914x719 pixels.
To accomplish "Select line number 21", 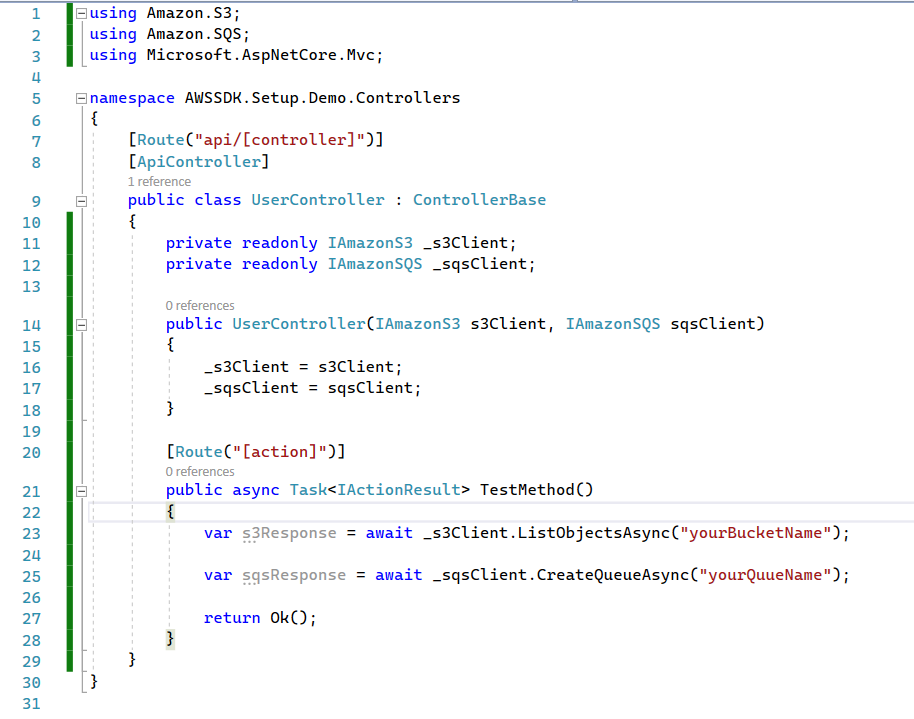I will 31,489.
